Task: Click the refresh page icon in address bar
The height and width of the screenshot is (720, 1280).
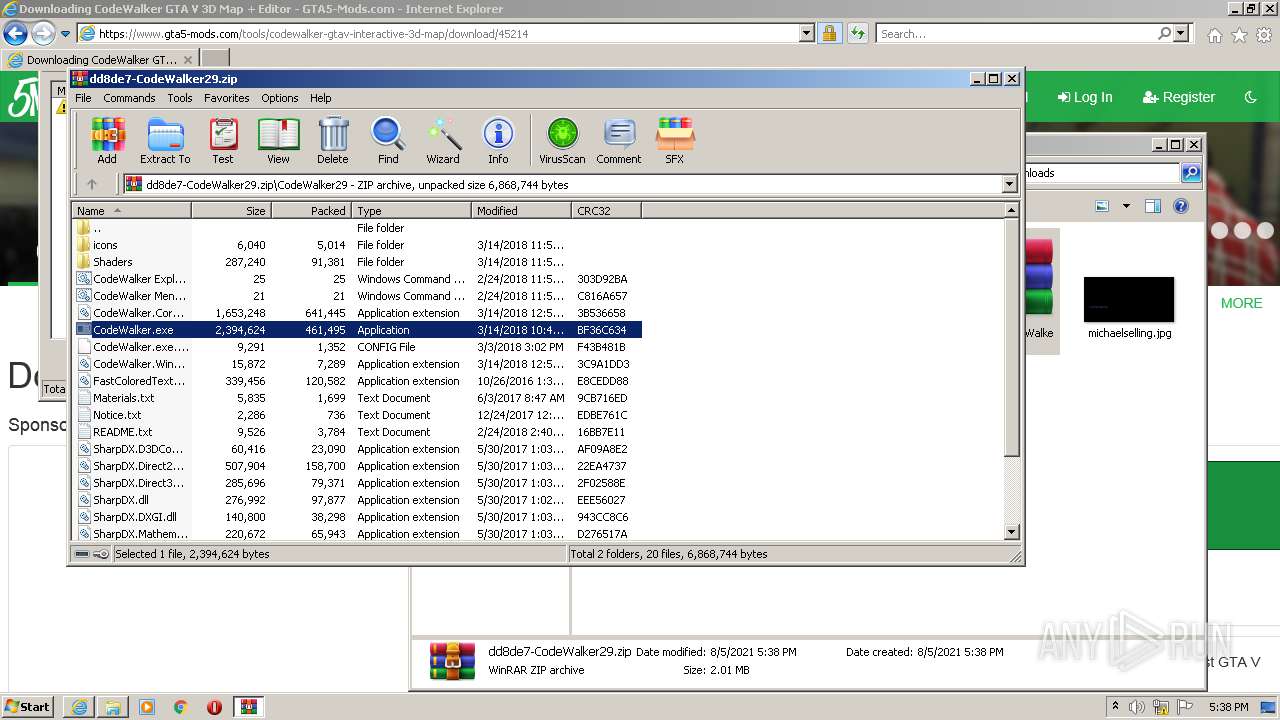Action: (857, 34)
